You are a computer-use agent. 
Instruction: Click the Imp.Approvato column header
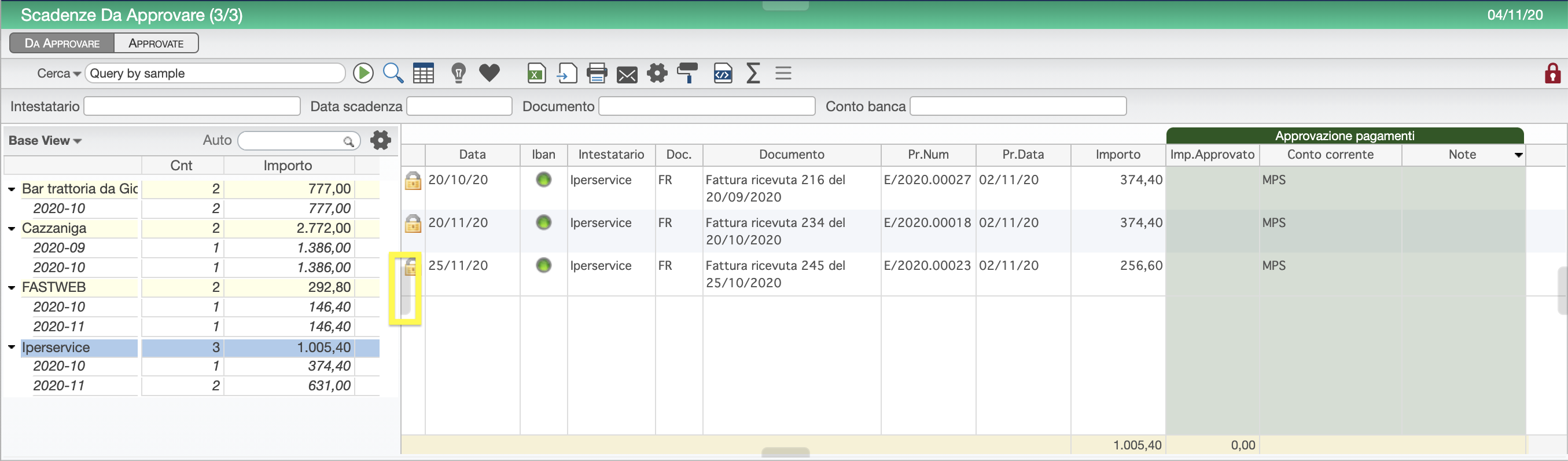click(1213, 155)
